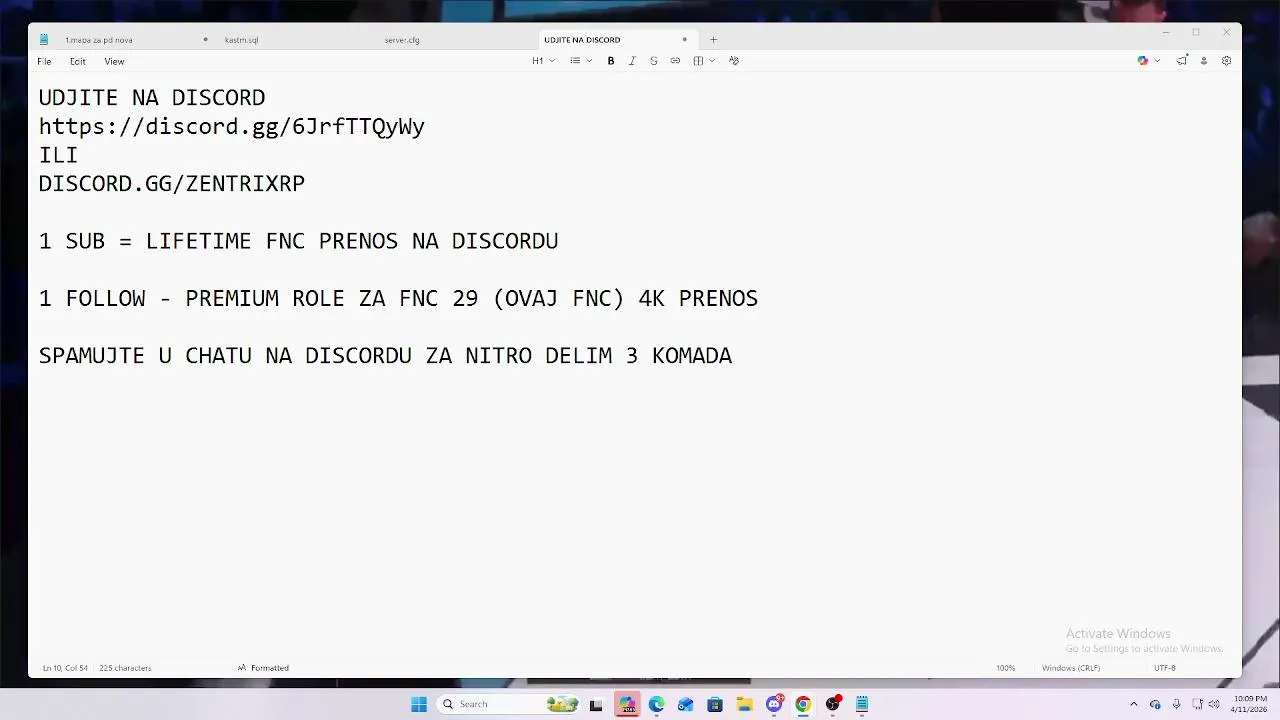Expand the Copilot dropdown arrow
The image size is (1280, 720).
(x=1157, y=61)
